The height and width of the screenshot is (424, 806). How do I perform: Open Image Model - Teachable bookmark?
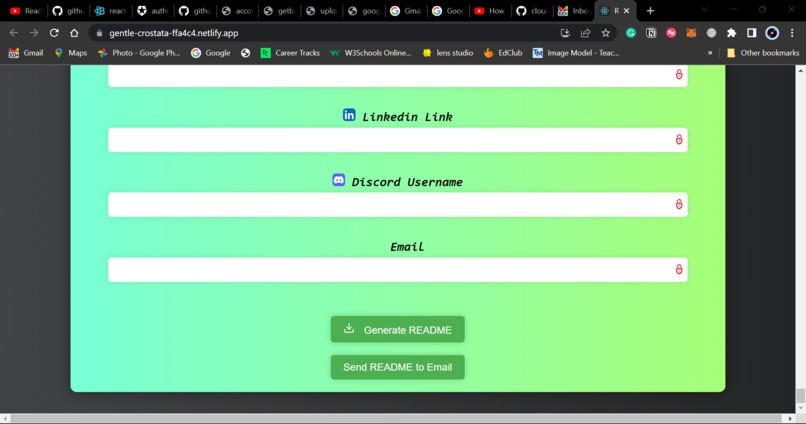tap(576, 53)
